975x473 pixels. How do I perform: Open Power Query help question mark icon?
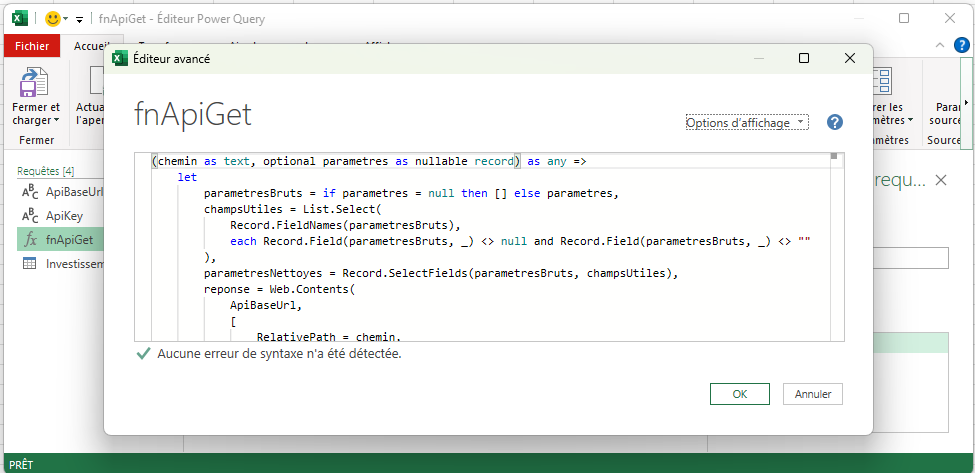(x=961, y=45)
